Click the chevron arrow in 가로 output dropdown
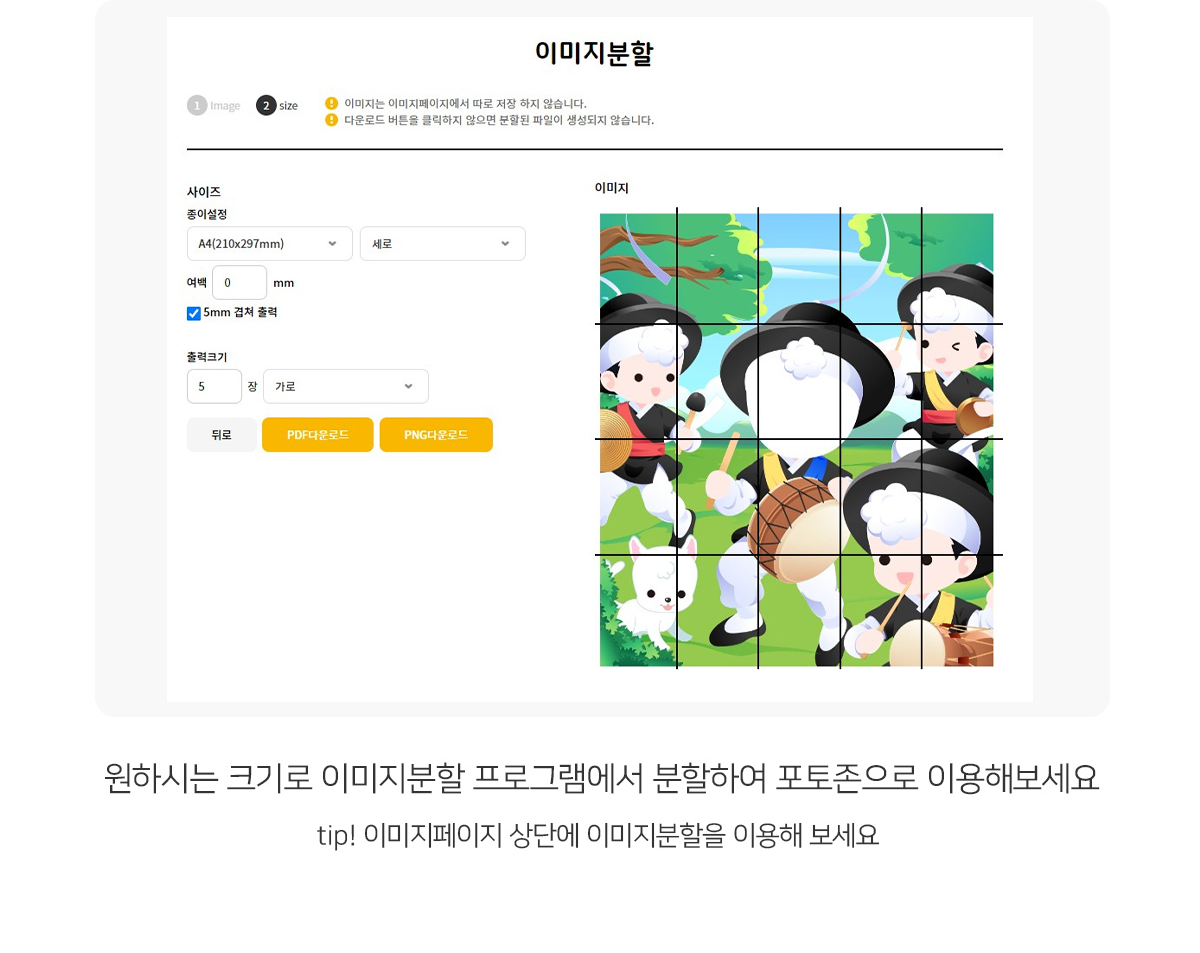 (x=408, y=386)
